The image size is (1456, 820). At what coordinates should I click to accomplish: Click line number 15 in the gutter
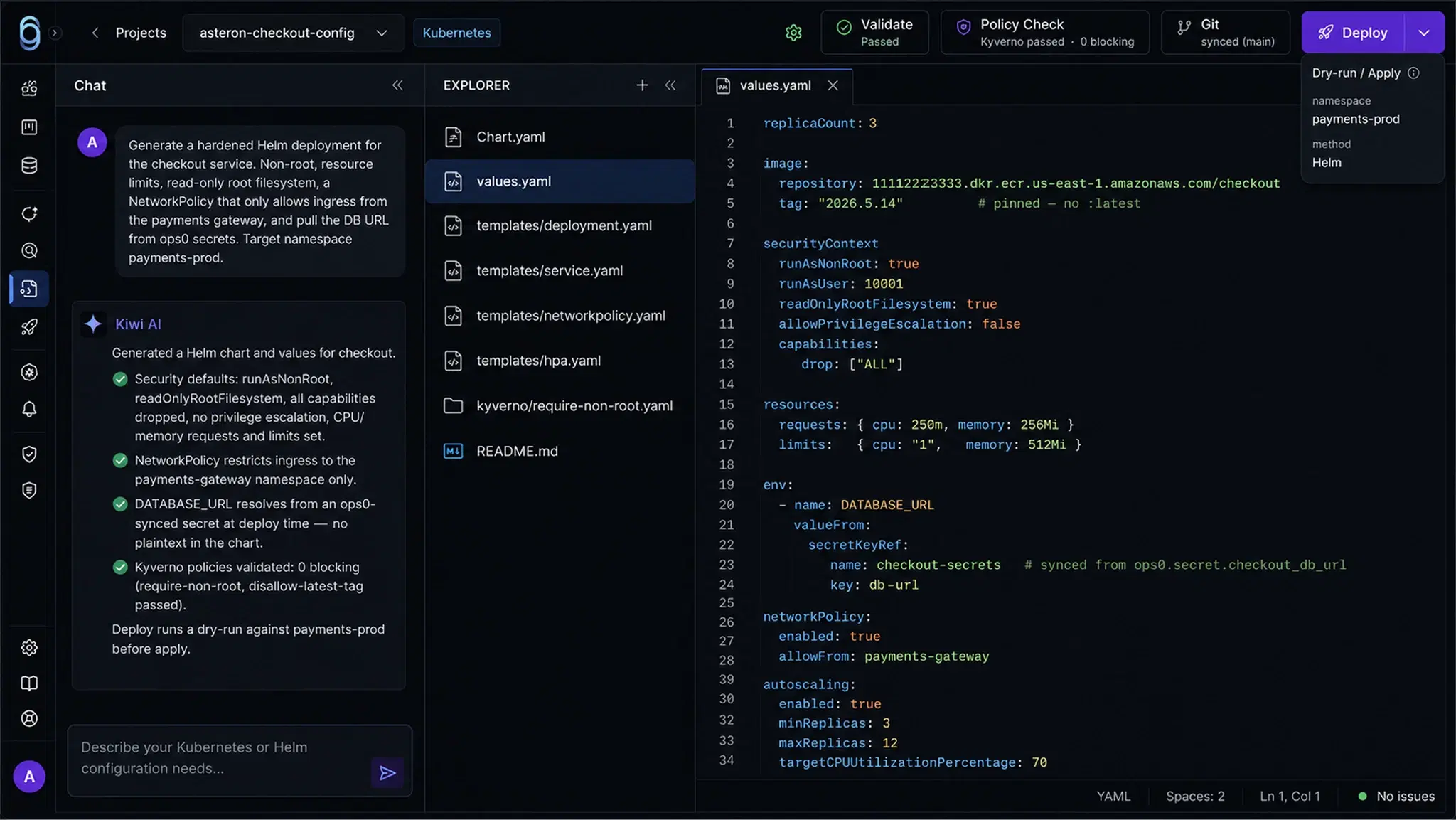(x=726, y=405)
